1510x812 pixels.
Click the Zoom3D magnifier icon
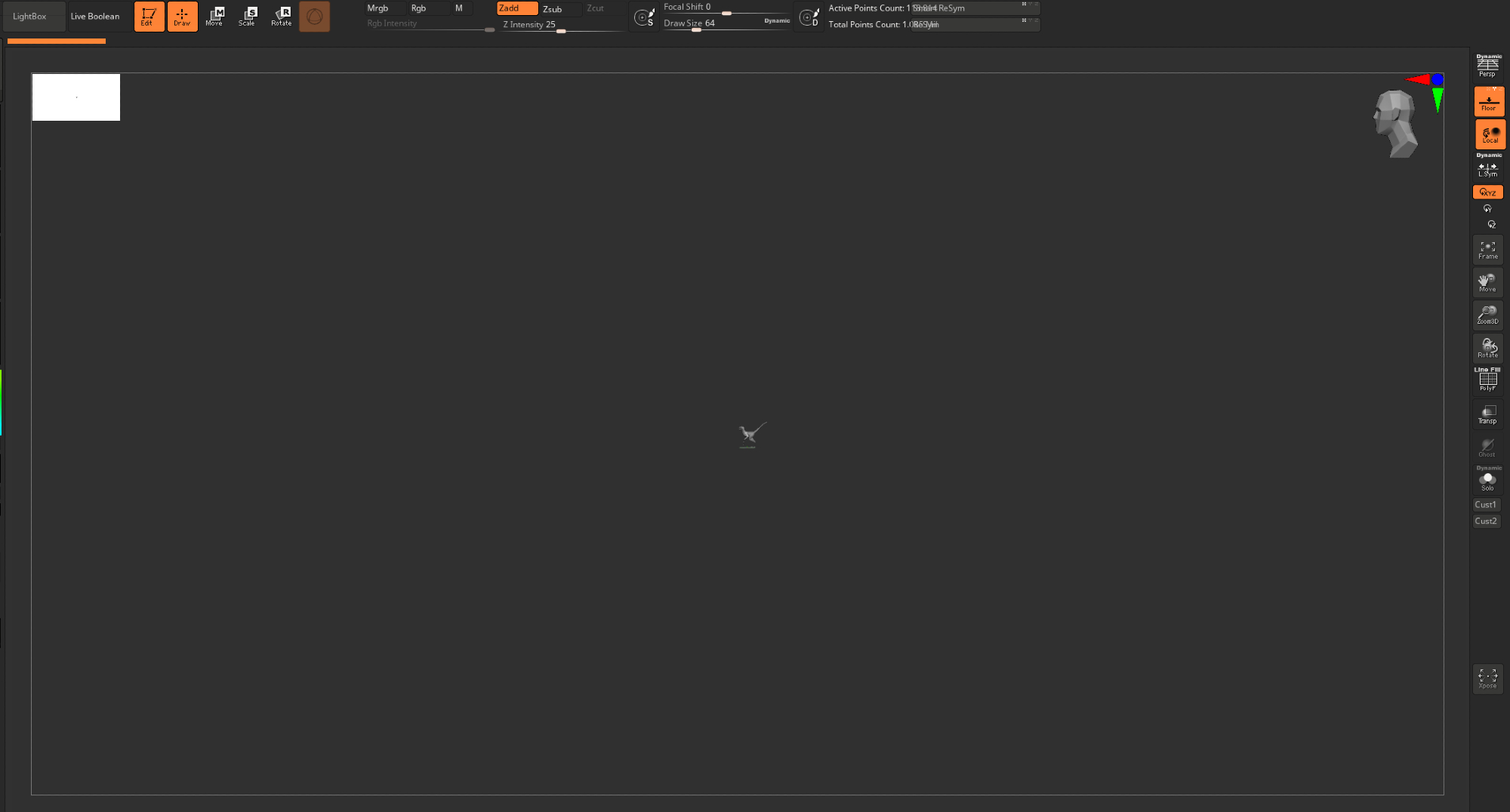[x=1487, y=315]
